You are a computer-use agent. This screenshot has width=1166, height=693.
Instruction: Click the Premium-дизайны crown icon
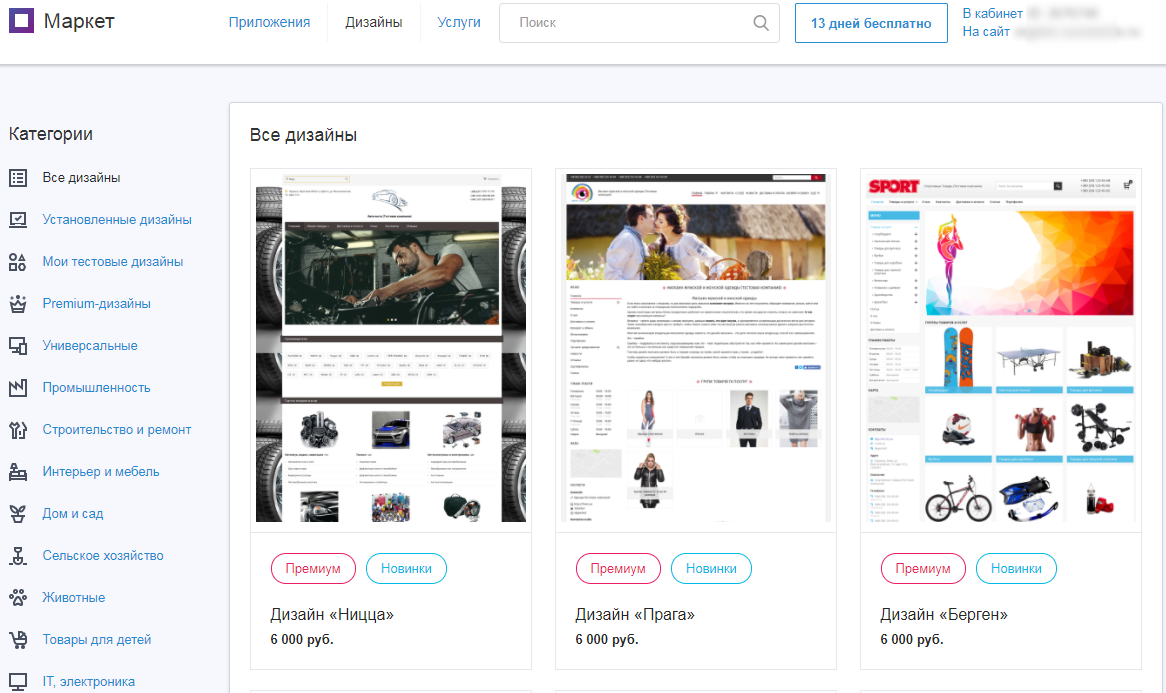pyautogui.click(x=18, y=304)
